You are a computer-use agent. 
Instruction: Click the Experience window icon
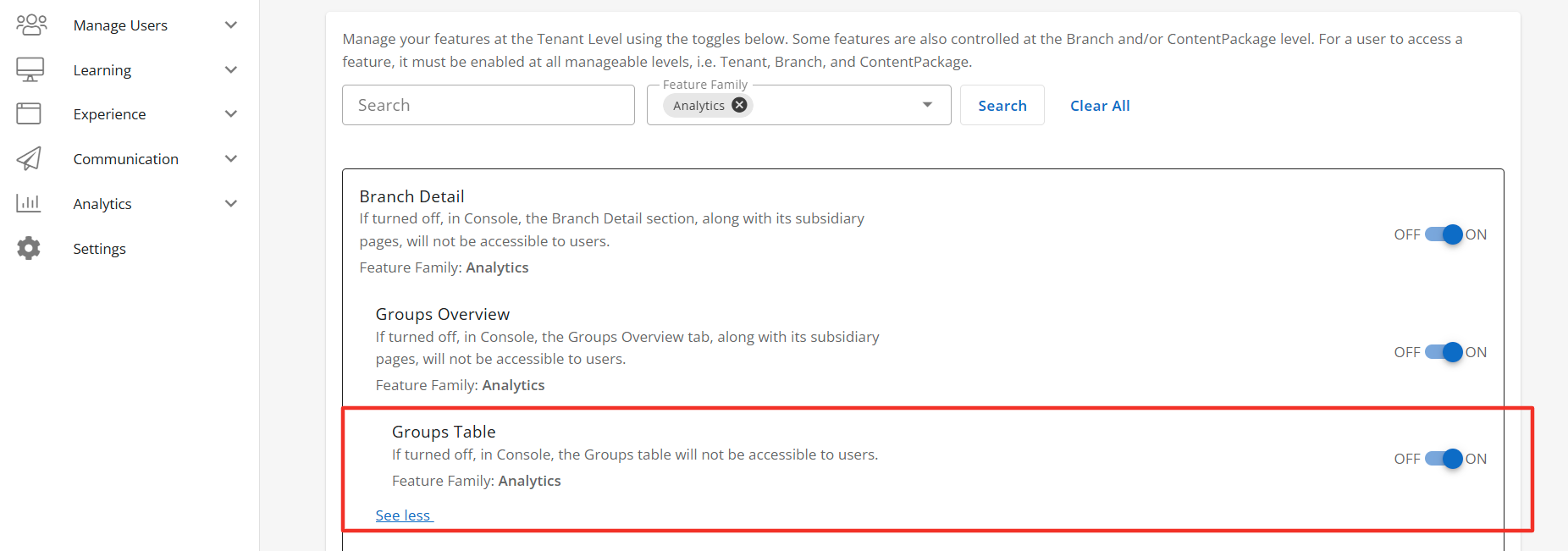tap(29, 113)
